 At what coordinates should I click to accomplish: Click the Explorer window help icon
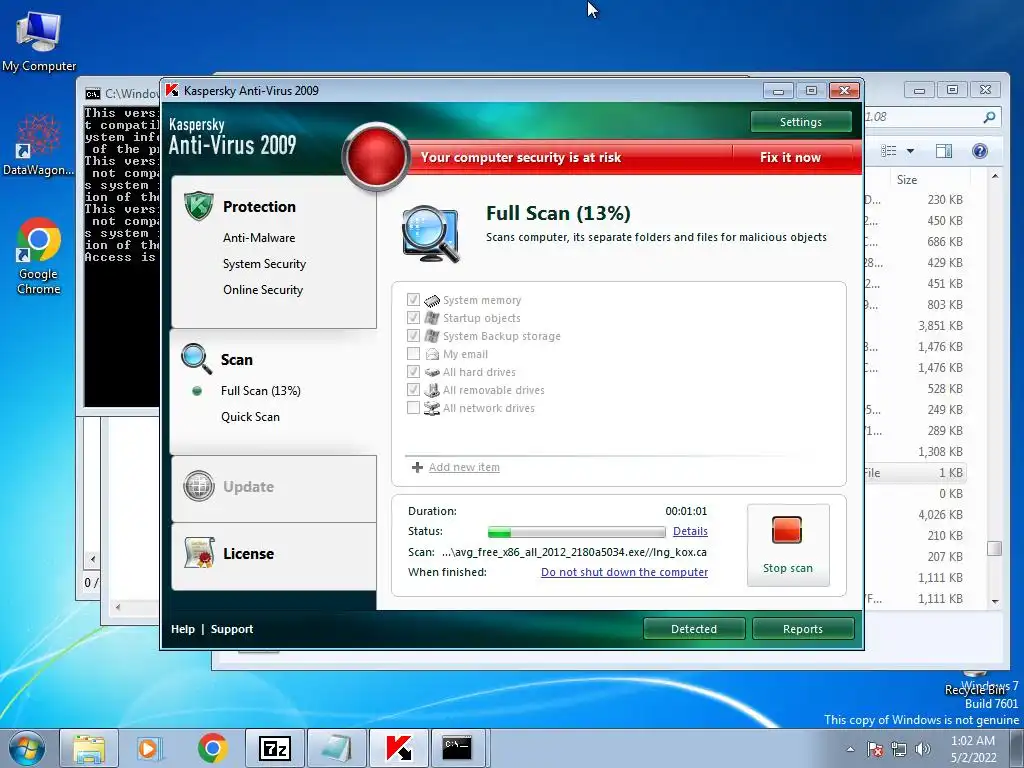(980, 151)
